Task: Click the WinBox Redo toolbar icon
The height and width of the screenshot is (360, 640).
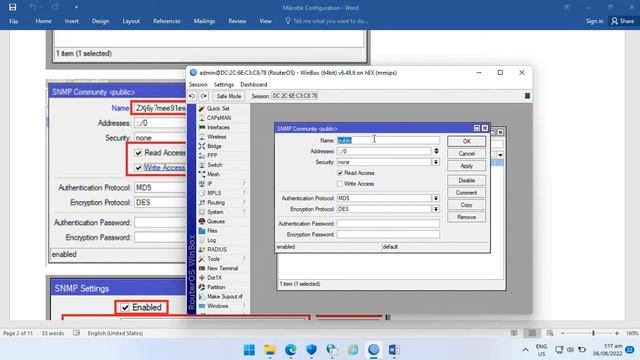Action: [203, 96]
